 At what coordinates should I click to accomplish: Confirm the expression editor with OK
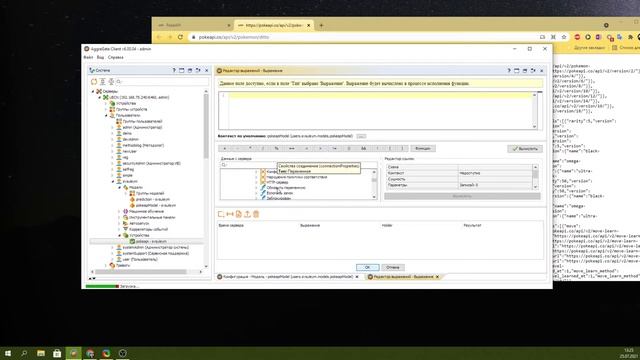[367, 267]
